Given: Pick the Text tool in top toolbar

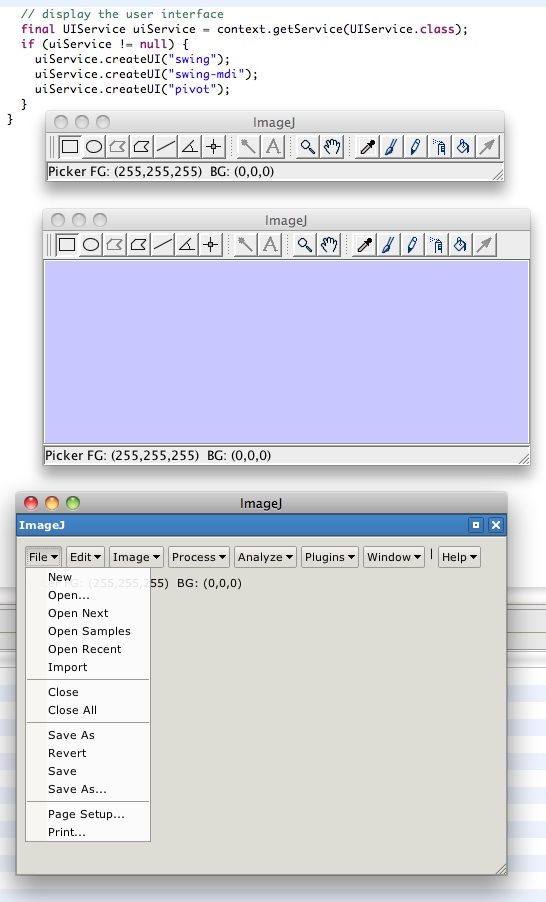Looking at the screenshot, I should coord(273,147).
